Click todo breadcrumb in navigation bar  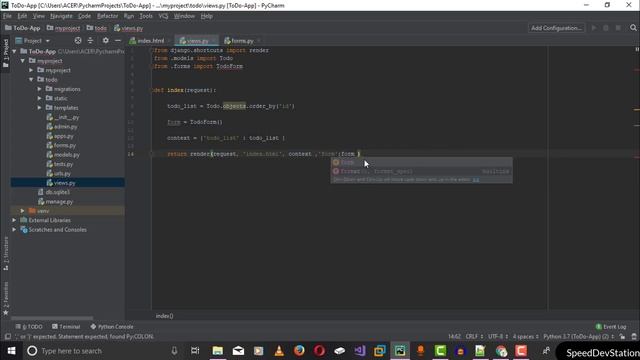(x=97, y=28)
